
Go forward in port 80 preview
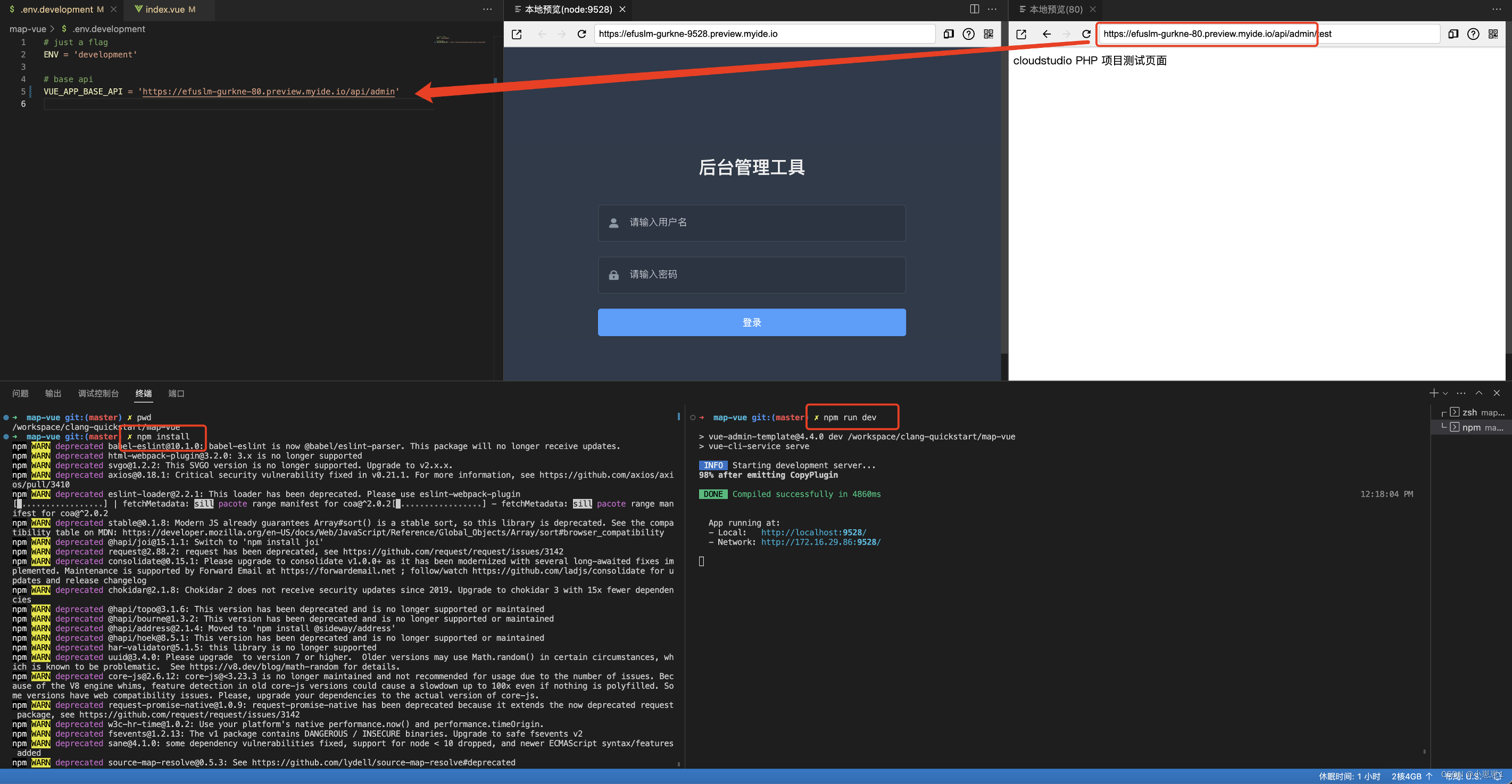pyautogui.click(x=1067, y=34)
